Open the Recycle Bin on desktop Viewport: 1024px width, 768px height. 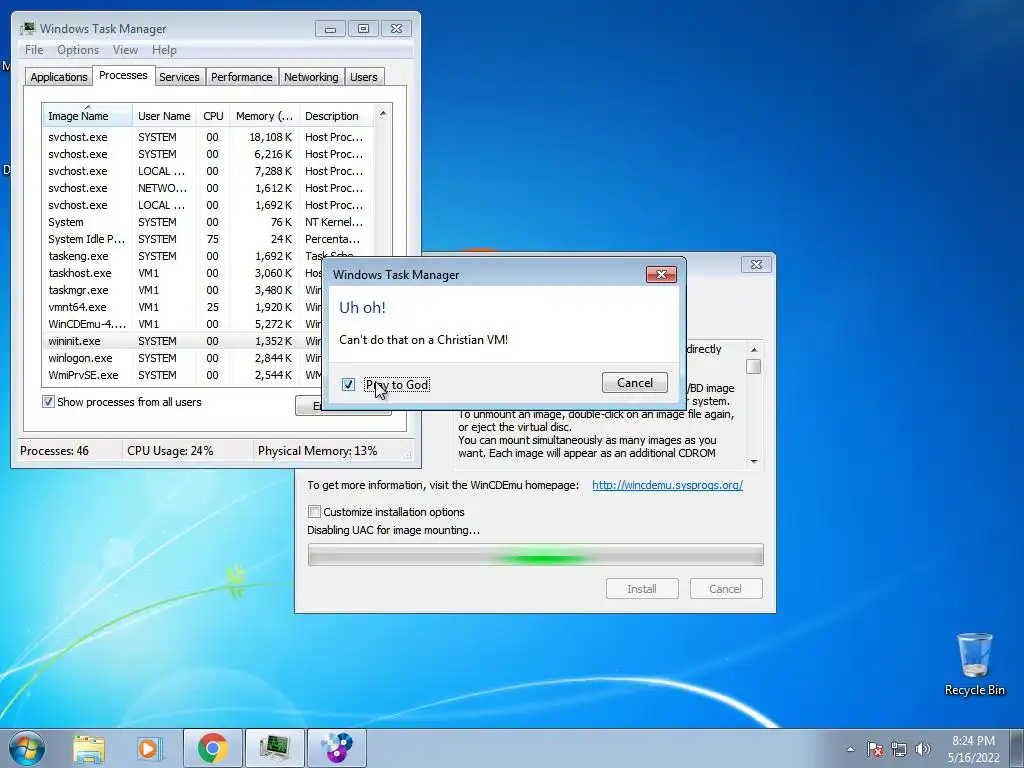(x=974, y=664)
